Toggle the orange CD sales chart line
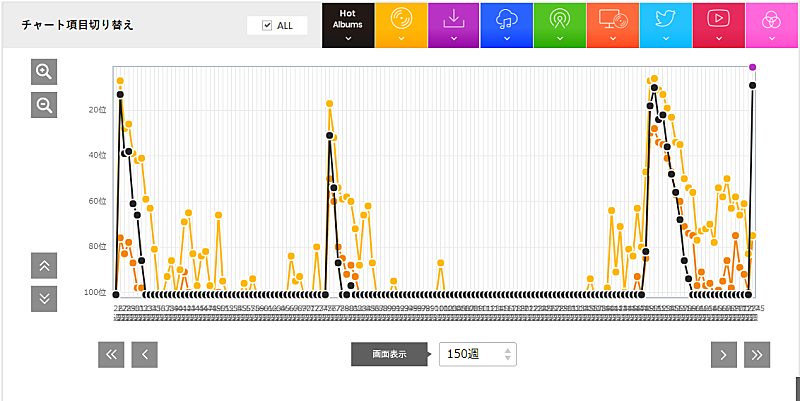Screen dimensions: 800x401 click(x=401, y=24)
